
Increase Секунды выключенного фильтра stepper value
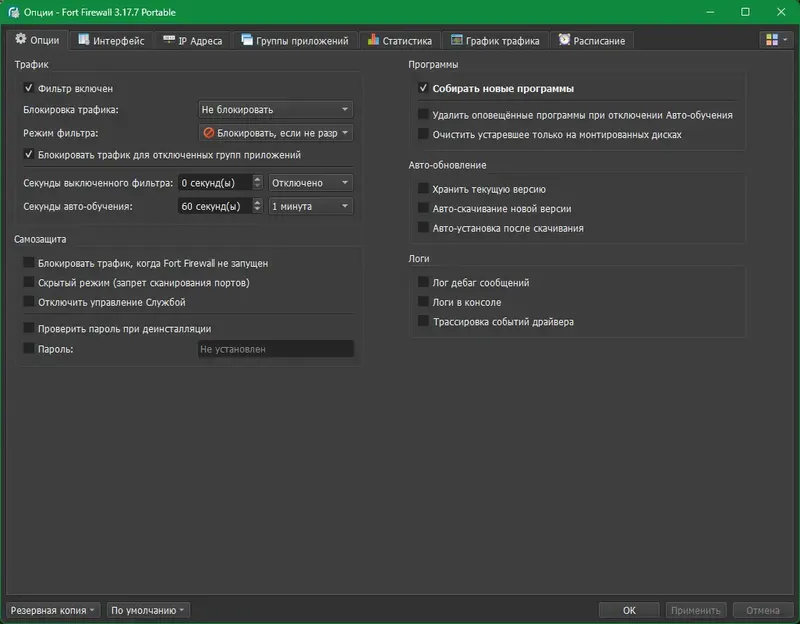click(257, 179)
